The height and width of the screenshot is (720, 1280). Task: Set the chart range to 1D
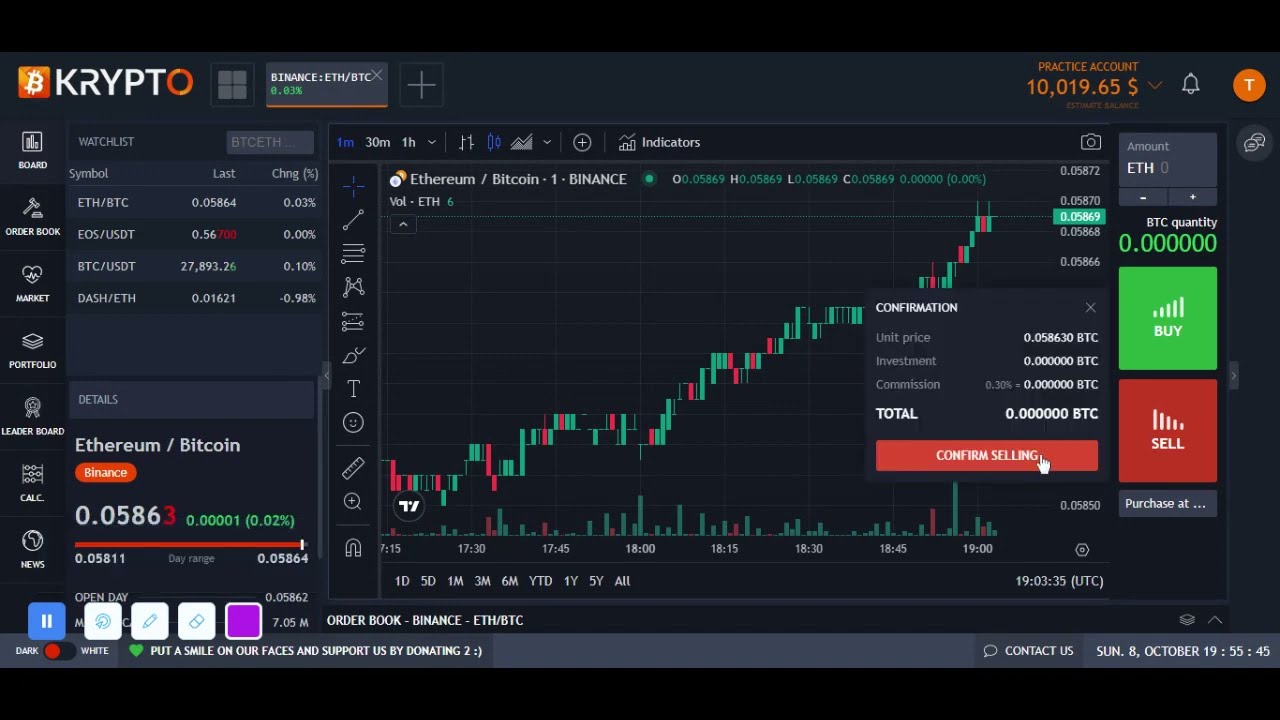[x=402, y=581]
